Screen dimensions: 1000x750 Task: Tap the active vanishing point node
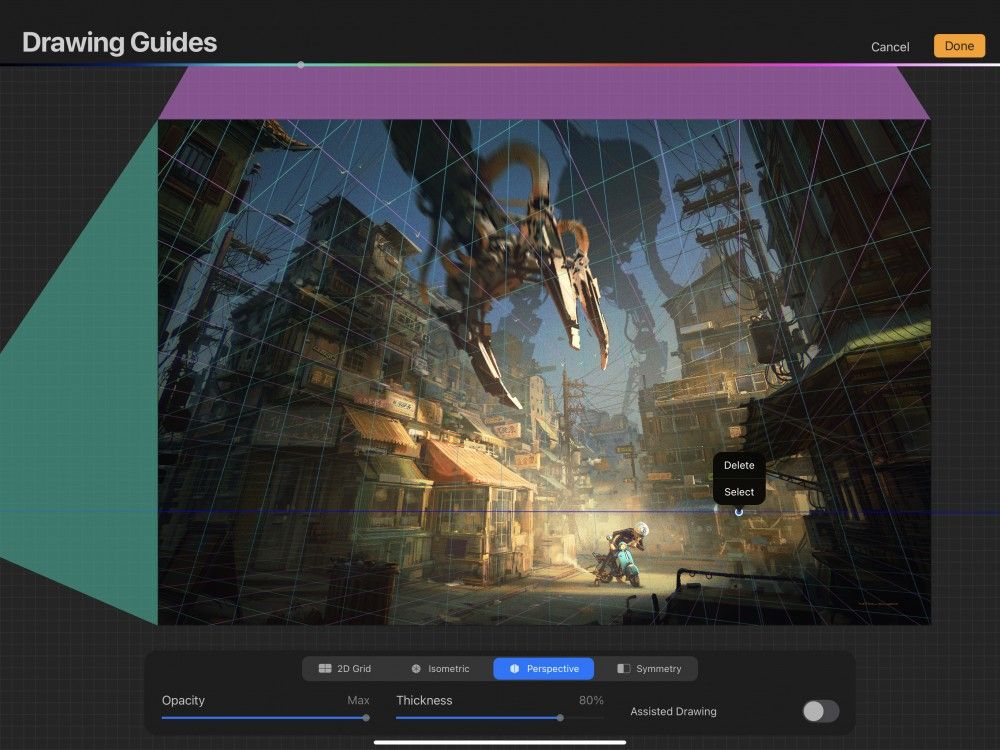(738, 511)
